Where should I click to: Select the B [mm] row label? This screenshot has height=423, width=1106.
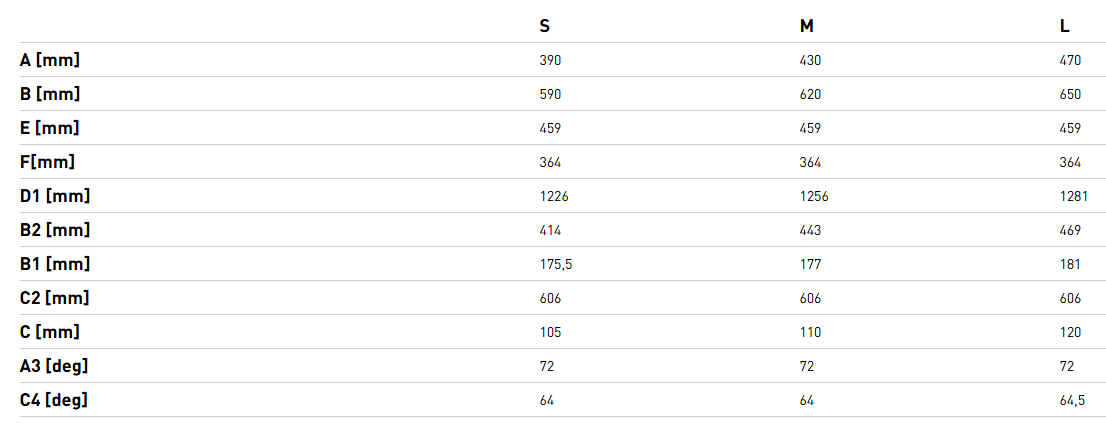49,94
